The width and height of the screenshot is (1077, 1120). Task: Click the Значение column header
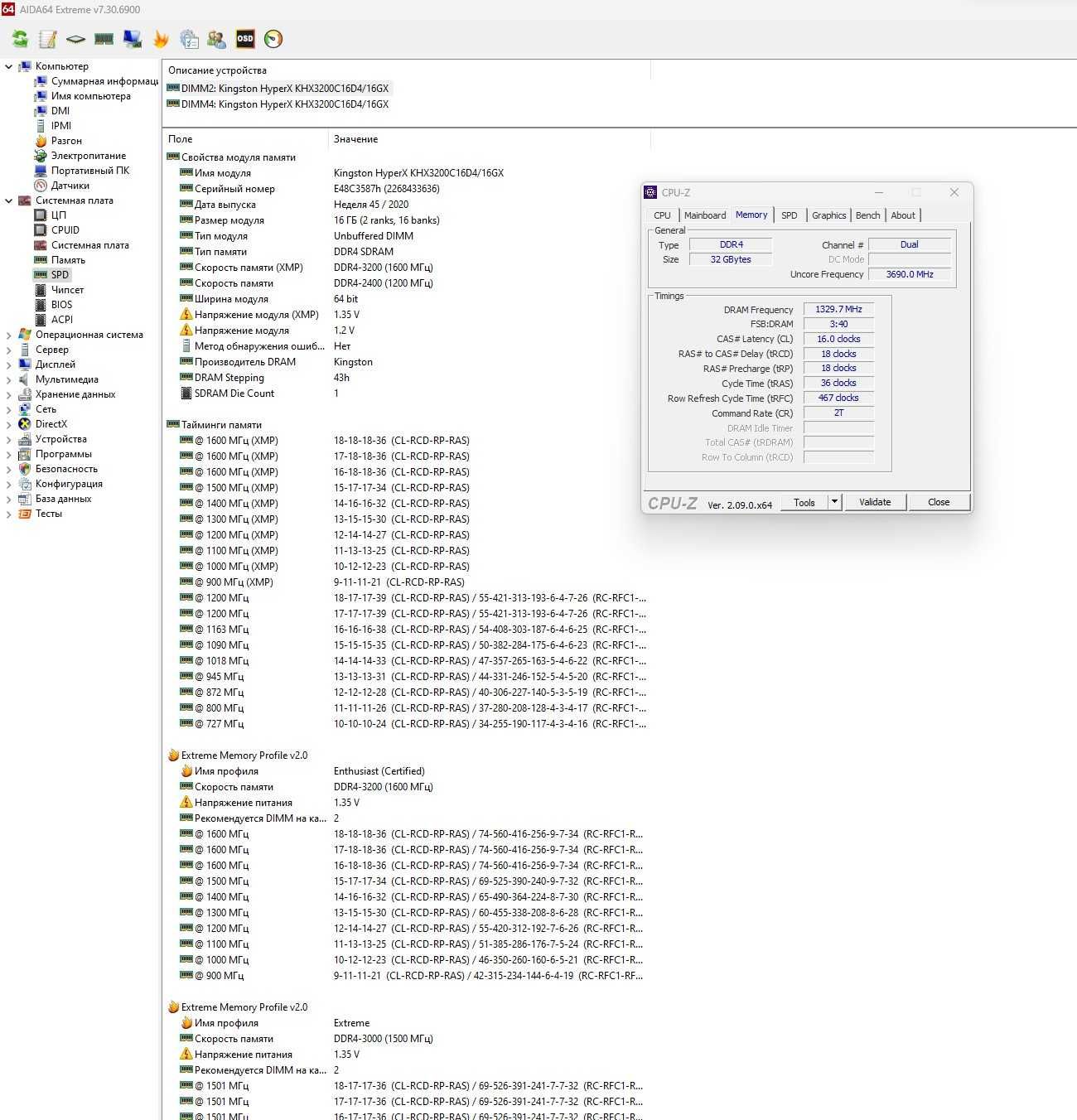(489, 139)
